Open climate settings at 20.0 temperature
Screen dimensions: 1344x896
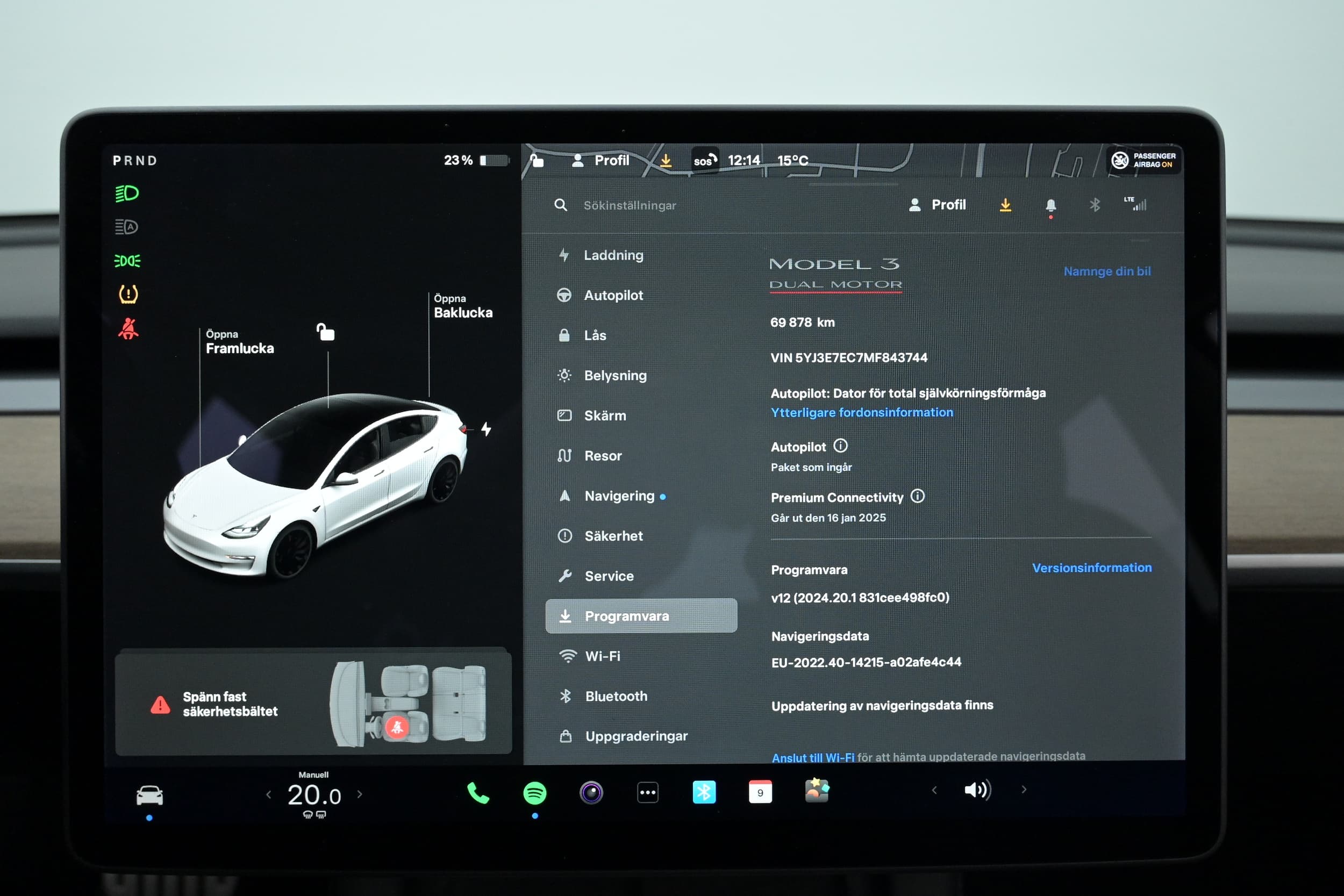[x=314, y=795]
